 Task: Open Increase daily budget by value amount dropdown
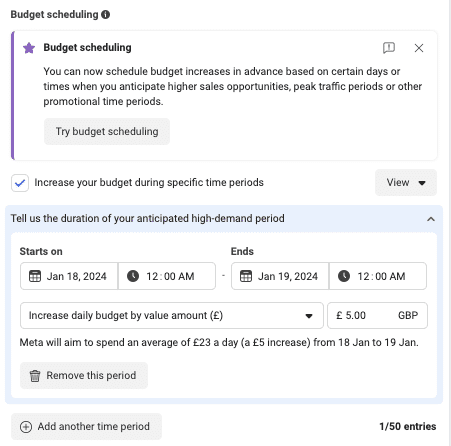[172, 315]
